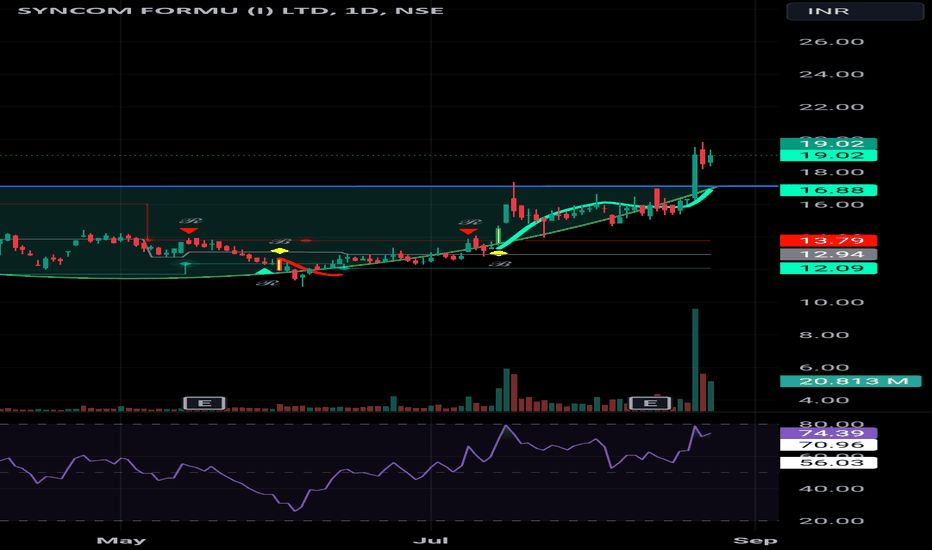
Task: Click the yellow diamond marker below the red July triangle
Action: tap(498, 253)
